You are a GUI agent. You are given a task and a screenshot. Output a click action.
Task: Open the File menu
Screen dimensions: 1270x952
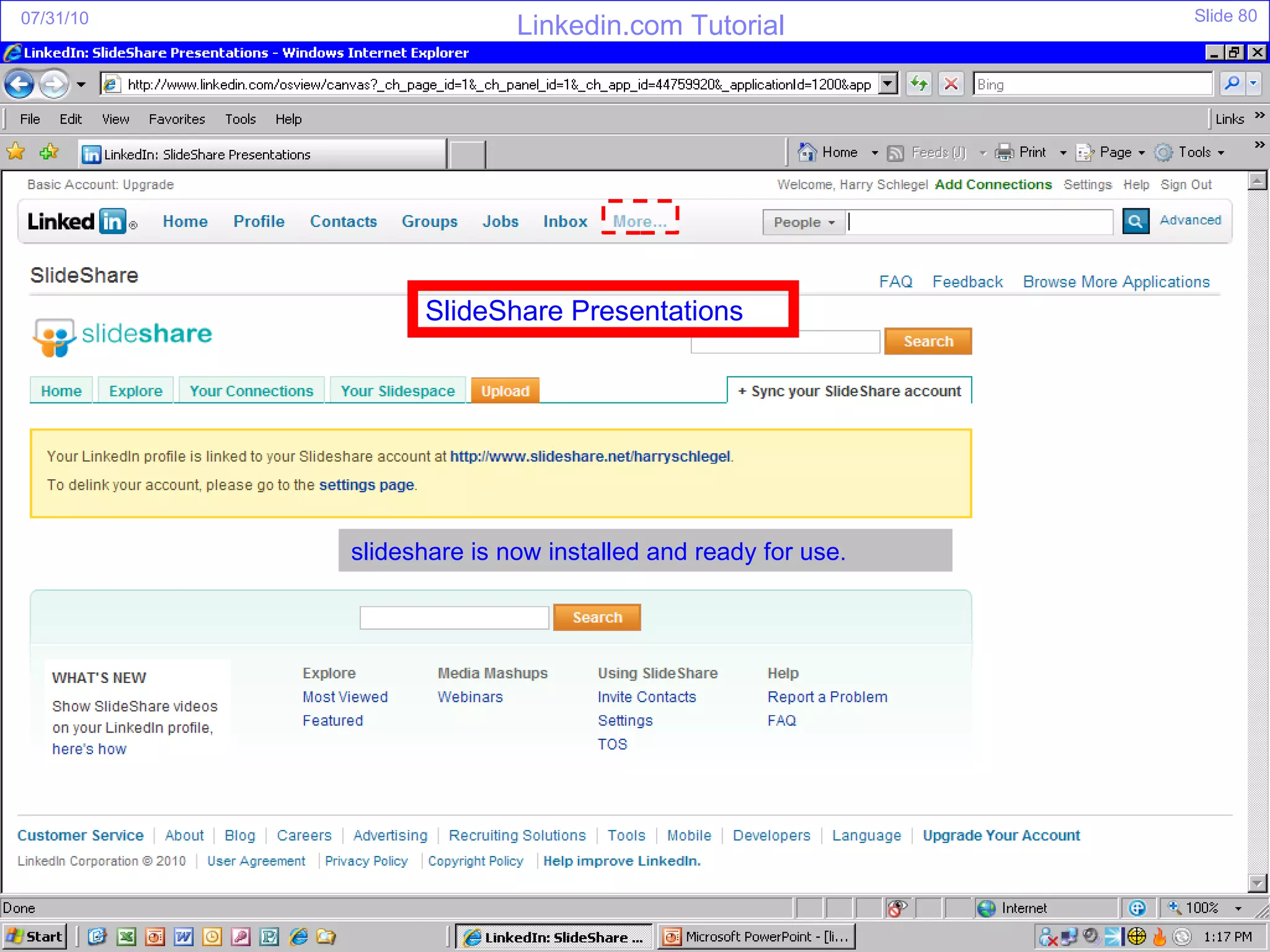30,119
